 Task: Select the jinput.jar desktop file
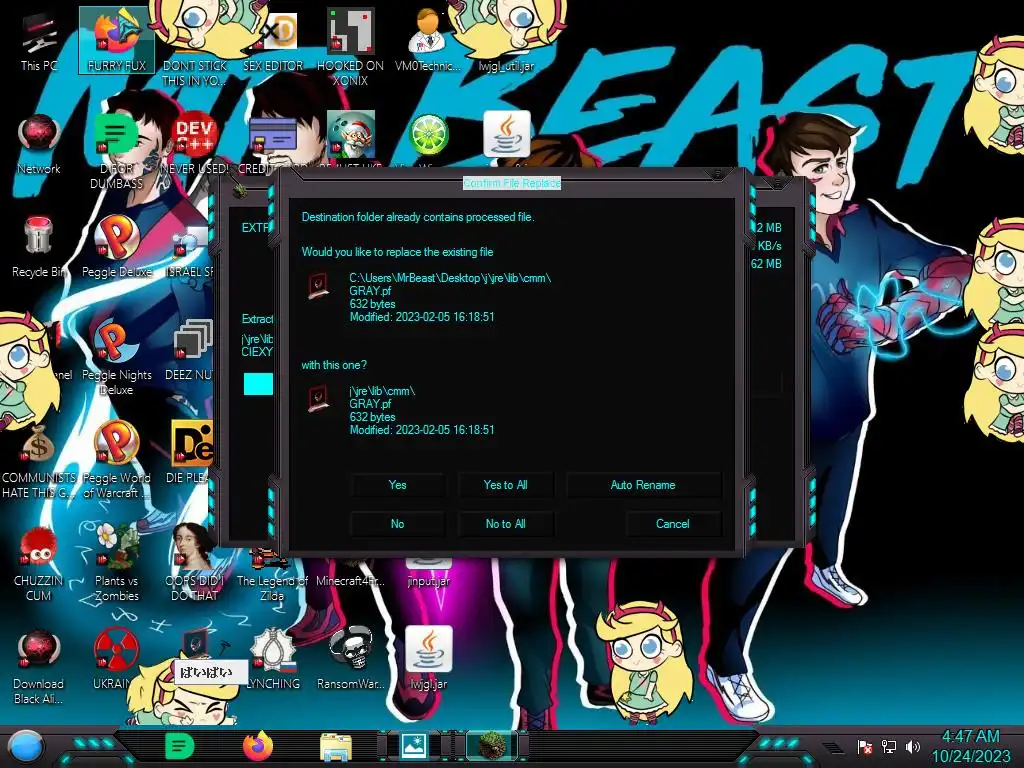point(428,575)
